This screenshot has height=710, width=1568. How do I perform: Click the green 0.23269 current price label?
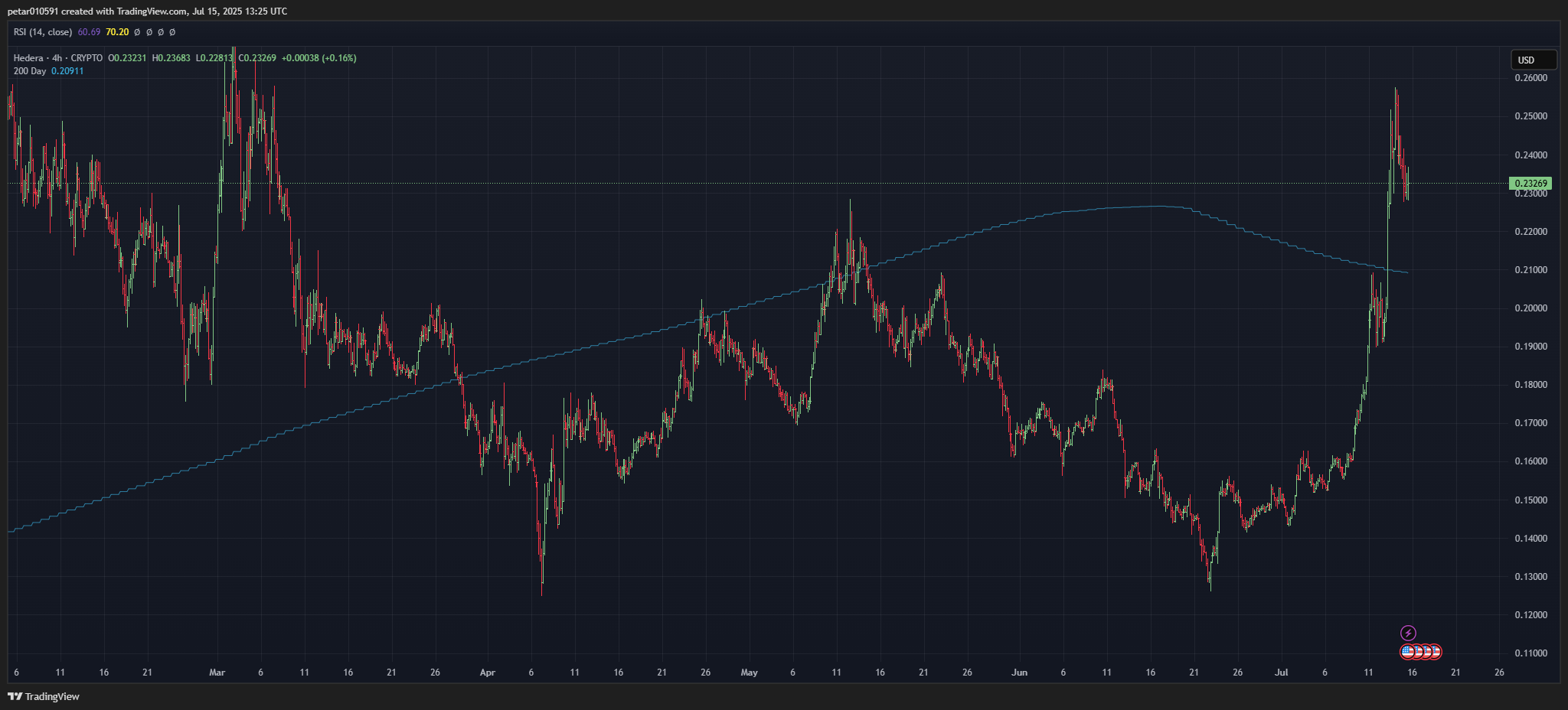click(x=1530, y=184)
